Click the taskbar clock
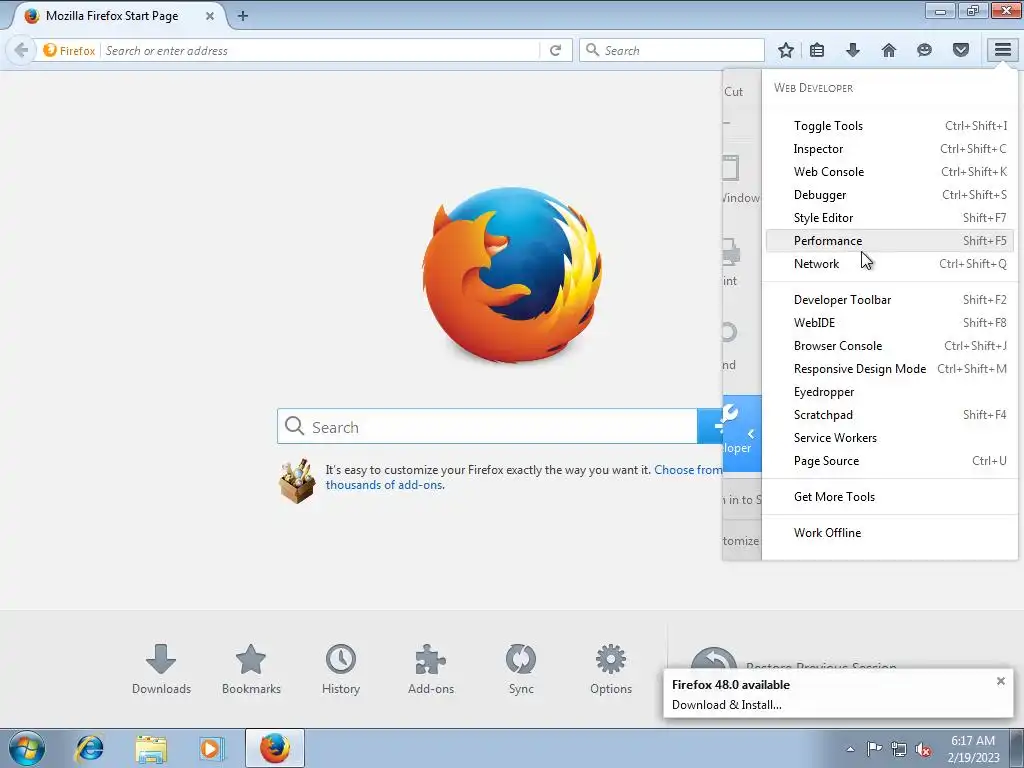This screenshot has height=768, width=1024. (x=973, y=748)
